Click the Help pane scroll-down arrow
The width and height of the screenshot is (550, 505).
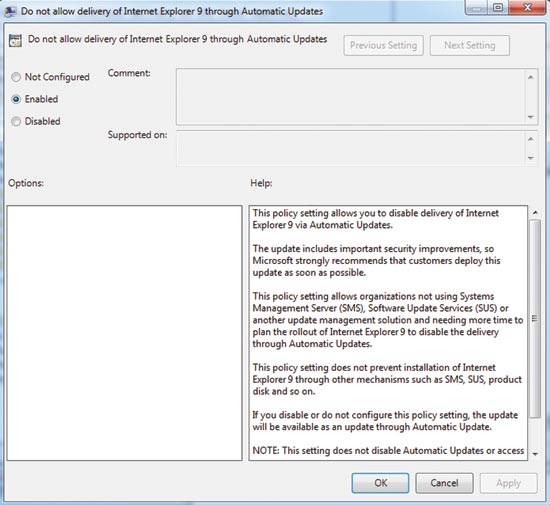[x=535, y=454]
